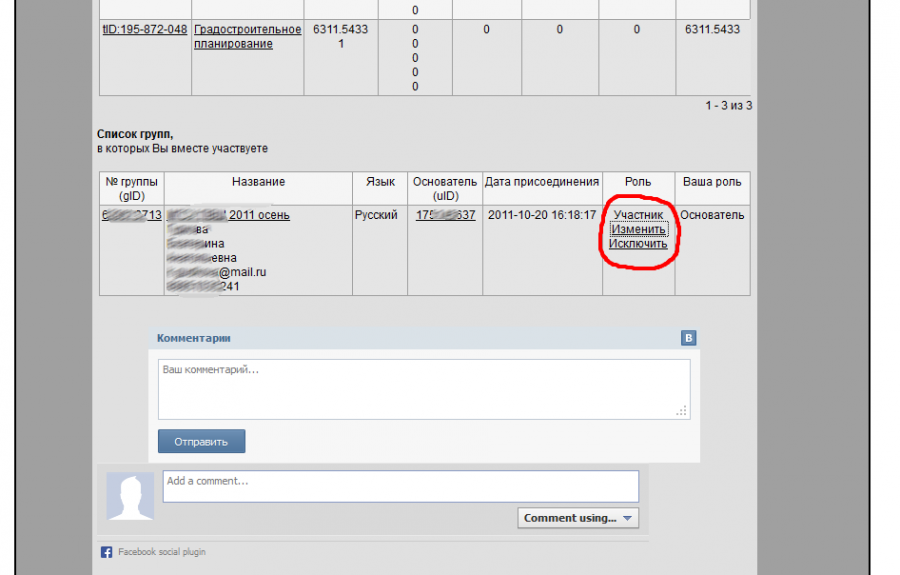Viewport: 900px width, 575px height.
Task: Open the "Comment using..." dropdown
Action: coord(578,518)
